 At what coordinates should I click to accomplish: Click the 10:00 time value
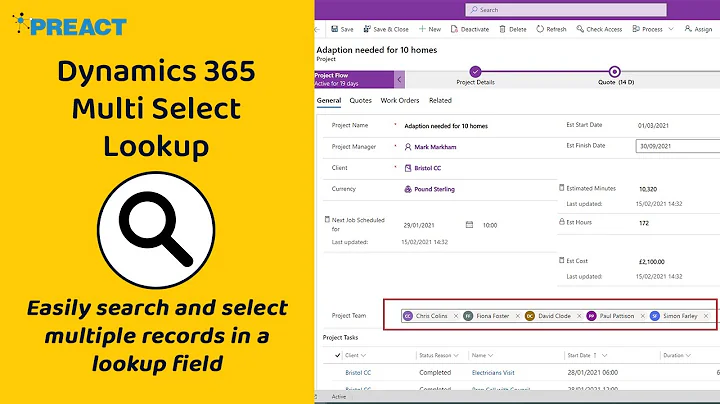click(490, 225)
